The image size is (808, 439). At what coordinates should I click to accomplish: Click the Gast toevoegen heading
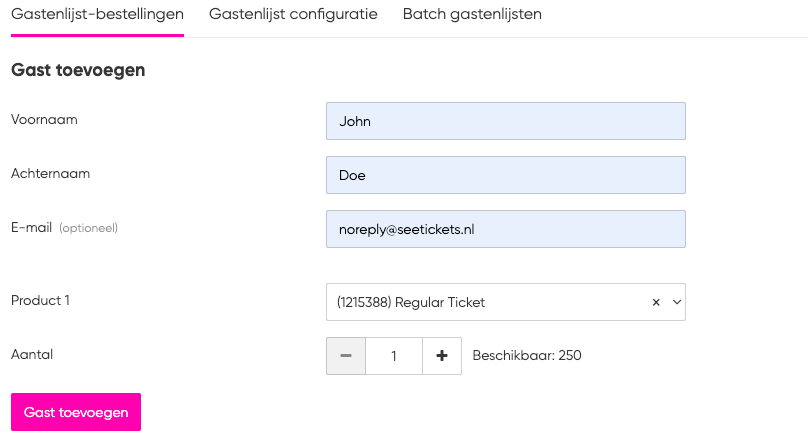pos(78,70)
